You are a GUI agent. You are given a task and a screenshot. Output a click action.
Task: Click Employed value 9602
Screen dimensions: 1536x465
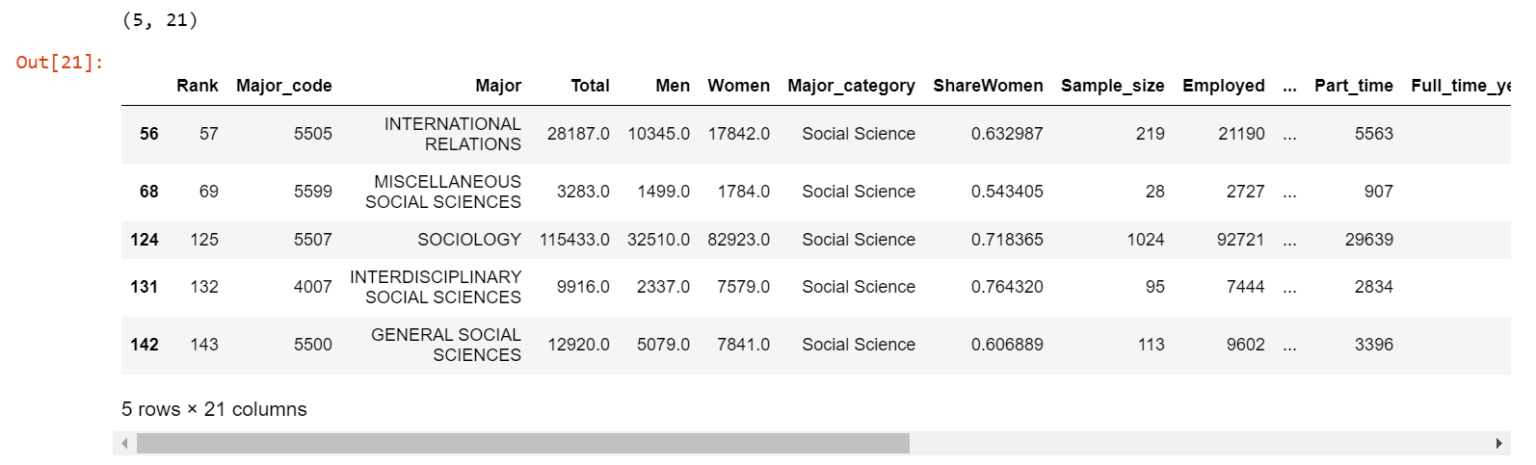coord(1245,345)
